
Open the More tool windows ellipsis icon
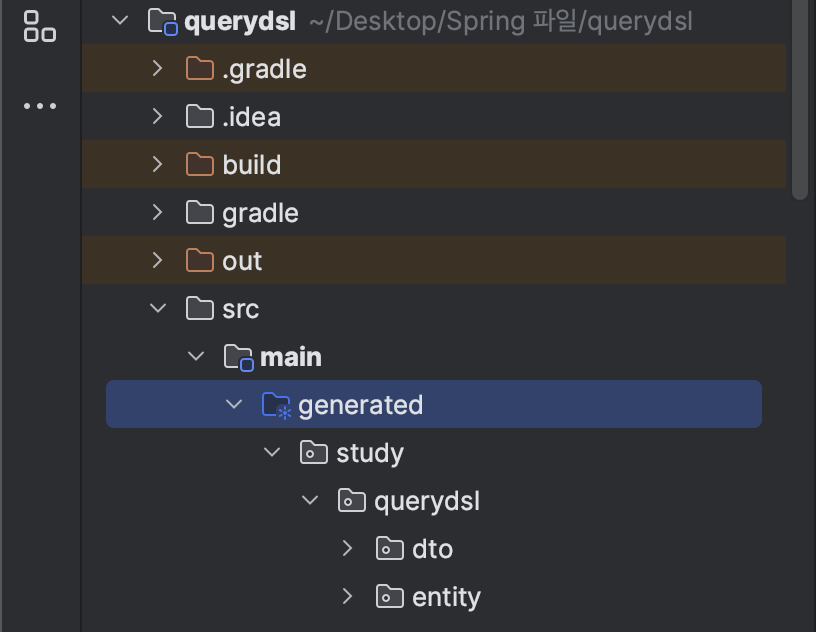pyautogui.click(x=40, y=105)
